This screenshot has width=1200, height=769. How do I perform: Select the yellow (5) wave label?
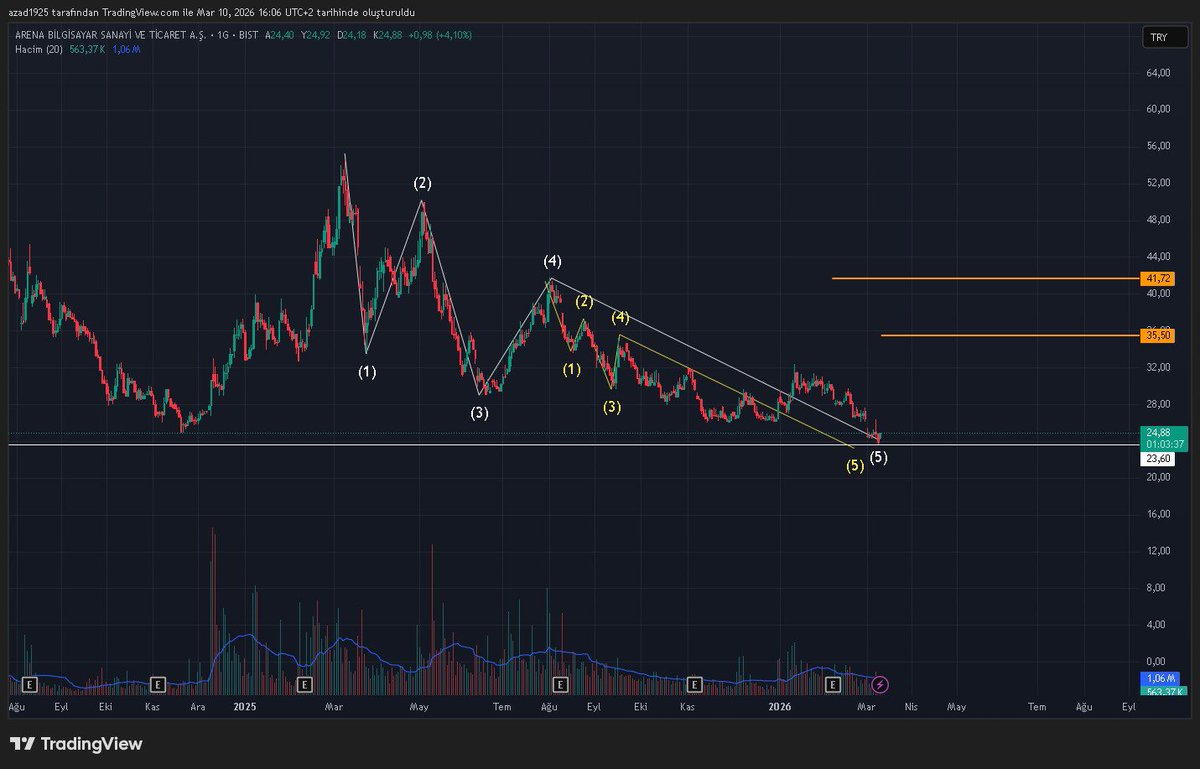[855, 466]
